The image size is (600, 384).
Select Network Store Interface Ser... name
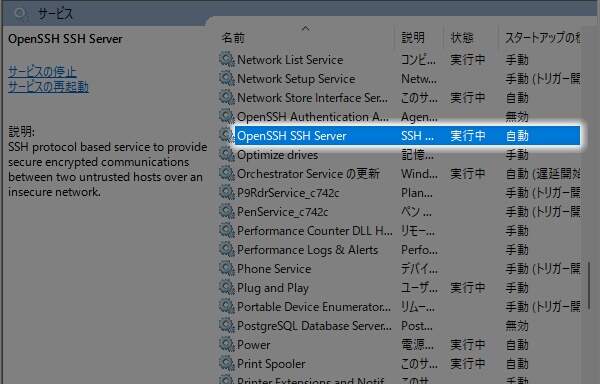[312, 98]
